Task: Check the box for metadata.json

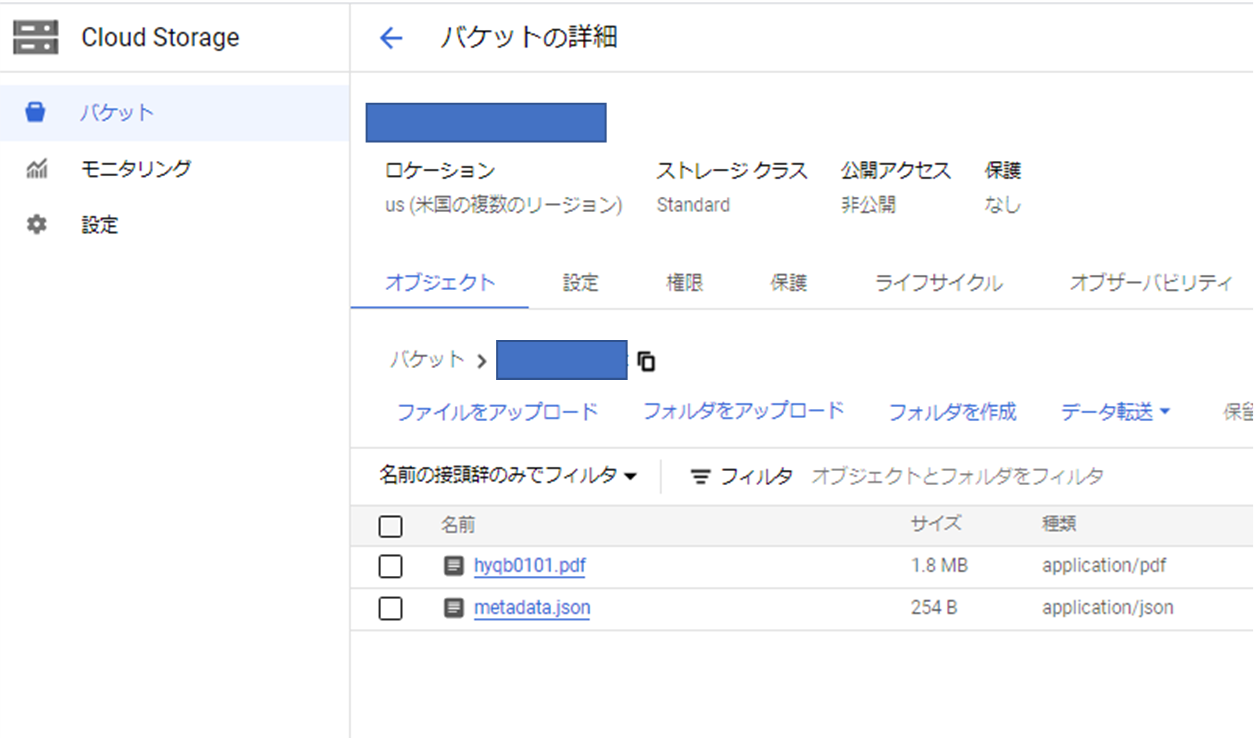Action: 391,608
